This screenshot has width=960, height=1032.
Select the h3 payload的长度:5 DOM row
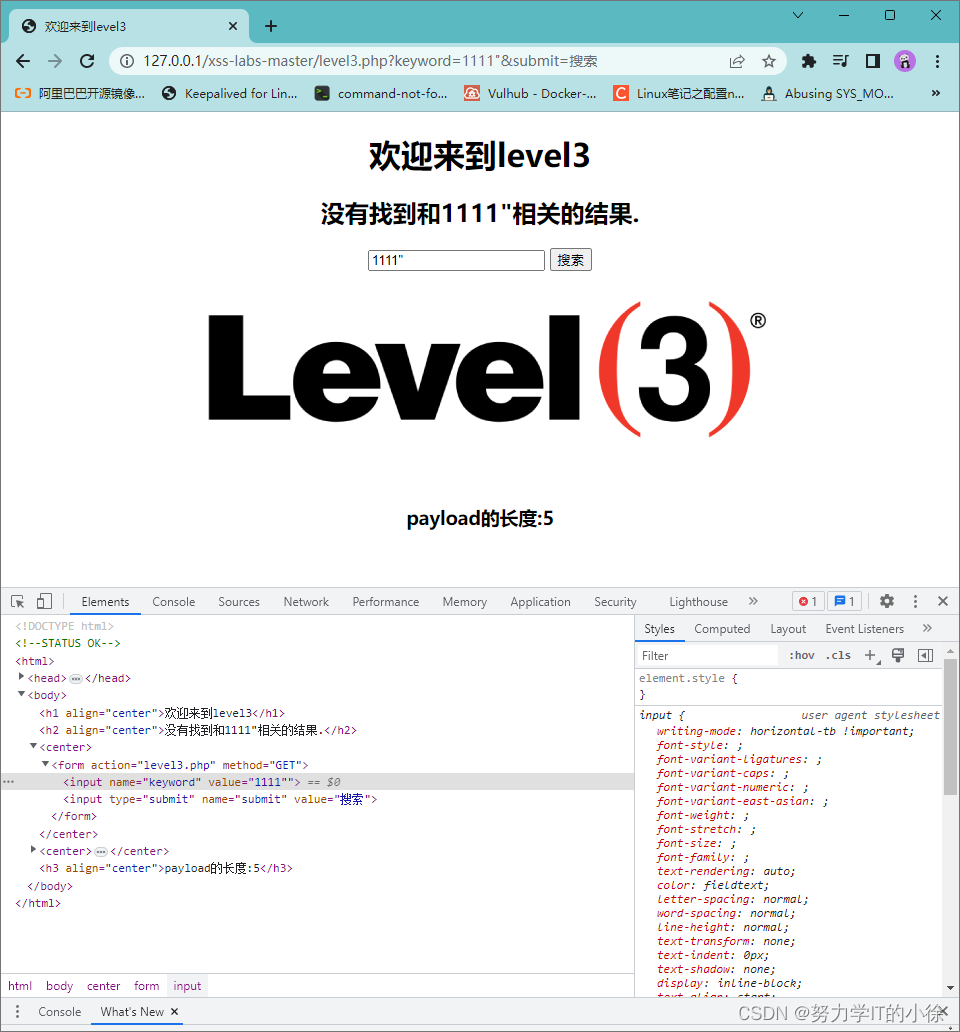166,868
